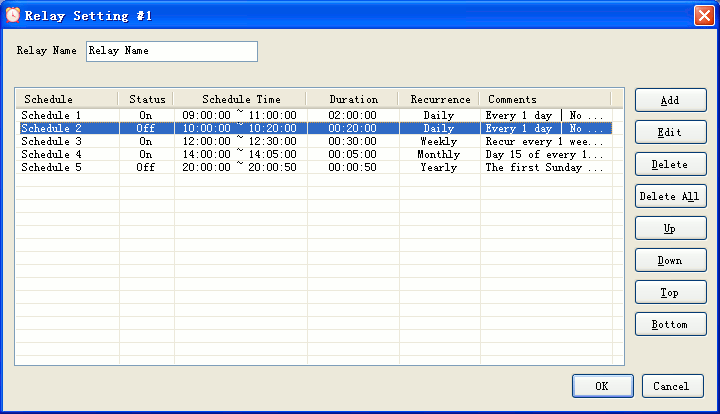
Task: Move schedule to Top
Action: click(x=670, y=292)
